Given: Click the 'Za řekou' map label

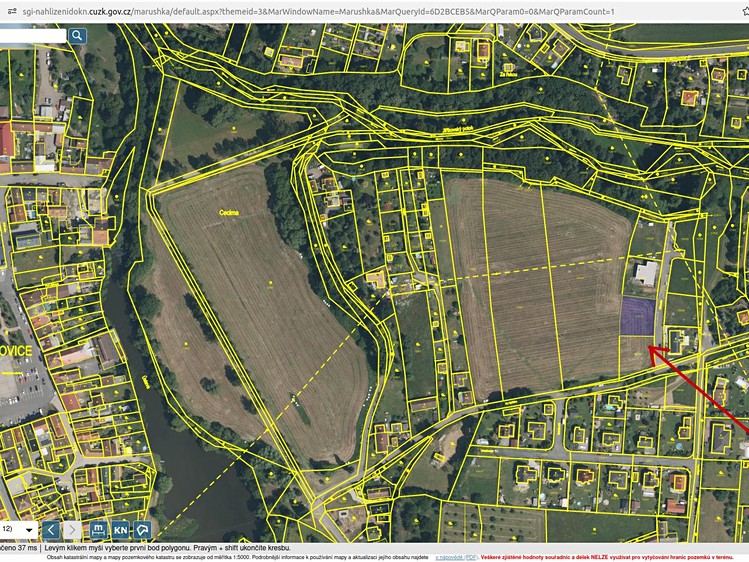Looking at the screenshot, I should tap(508, 74).
